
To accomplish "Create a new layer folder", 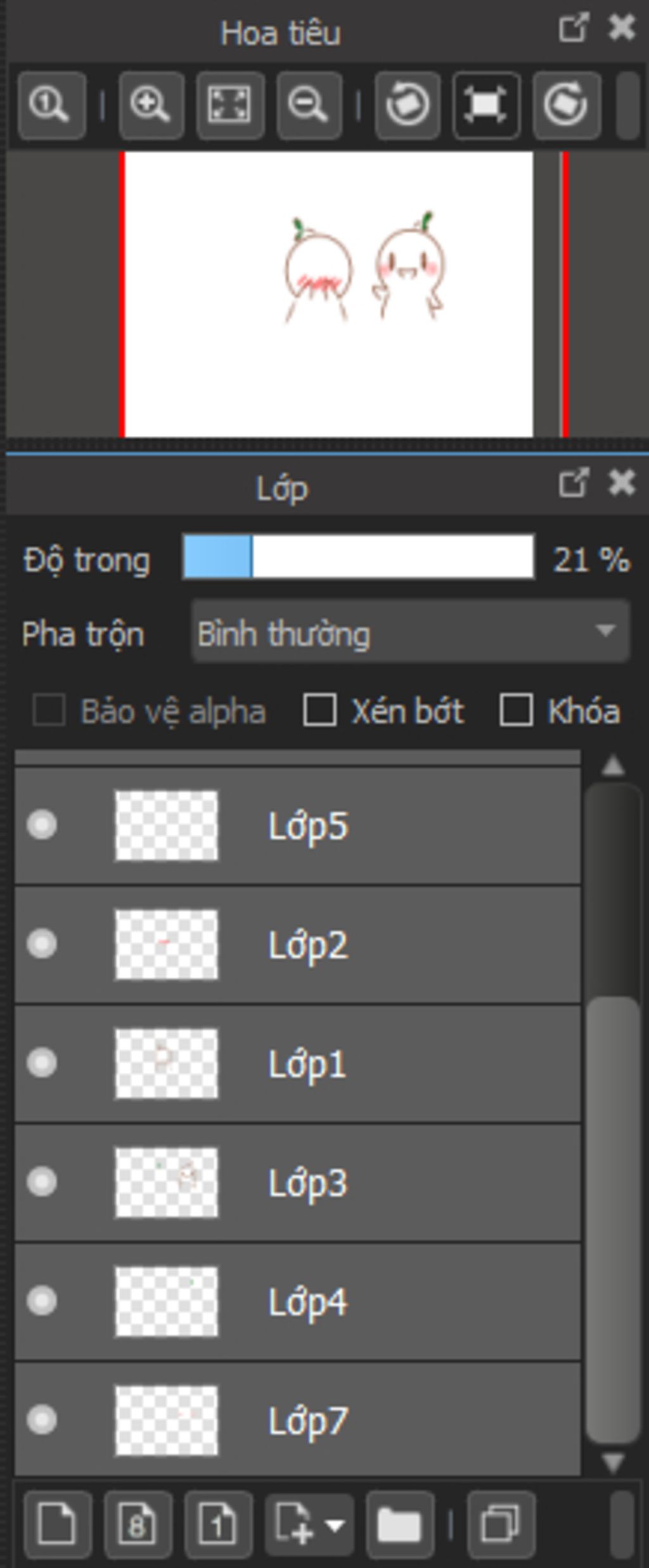I will coord(400,1524).
